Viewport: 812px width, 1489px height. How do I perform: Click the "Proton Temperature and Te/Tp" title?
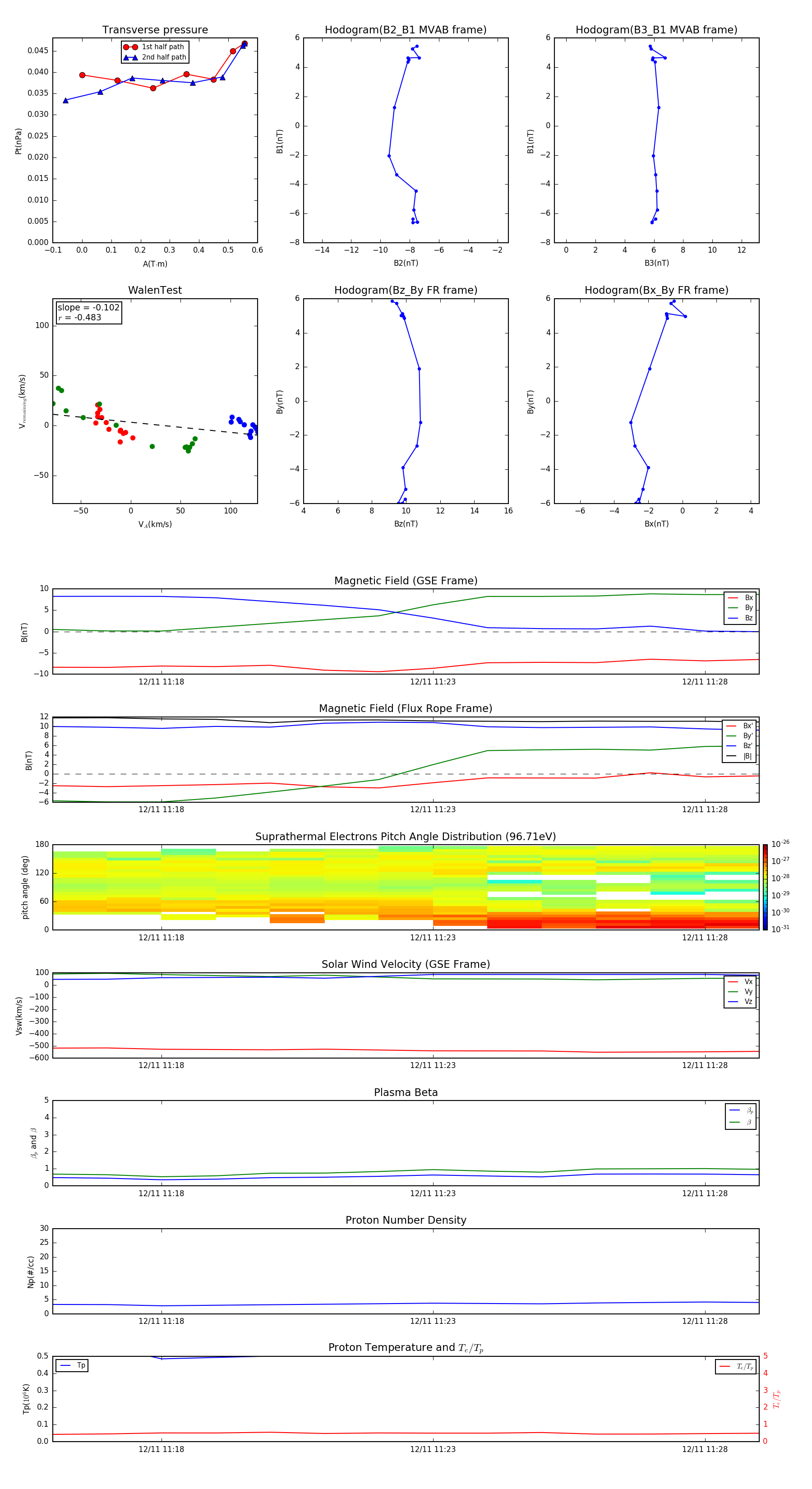pos(406,1348)
